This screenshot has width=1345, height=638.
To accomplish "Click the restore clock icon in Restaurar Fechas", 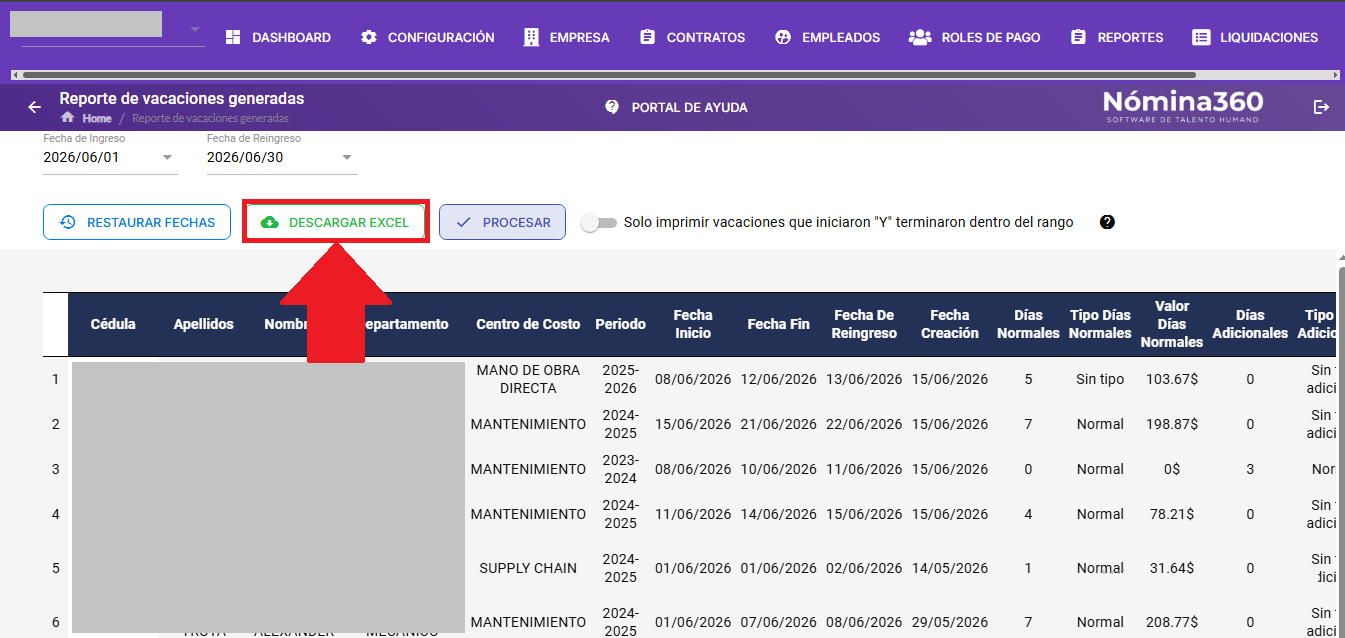I will click(68, 222).
